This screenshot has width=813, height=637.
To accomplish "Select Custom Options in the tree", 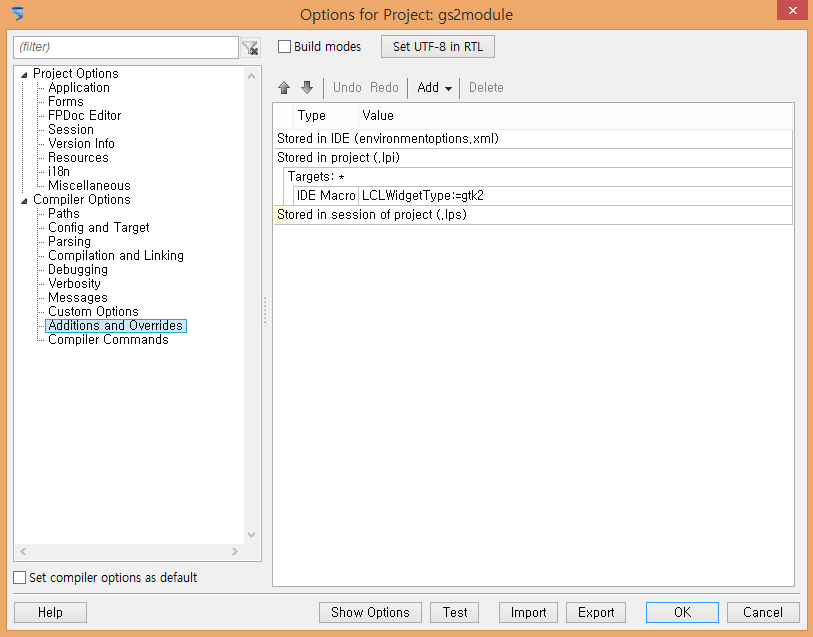I will [x=93, y=312].
